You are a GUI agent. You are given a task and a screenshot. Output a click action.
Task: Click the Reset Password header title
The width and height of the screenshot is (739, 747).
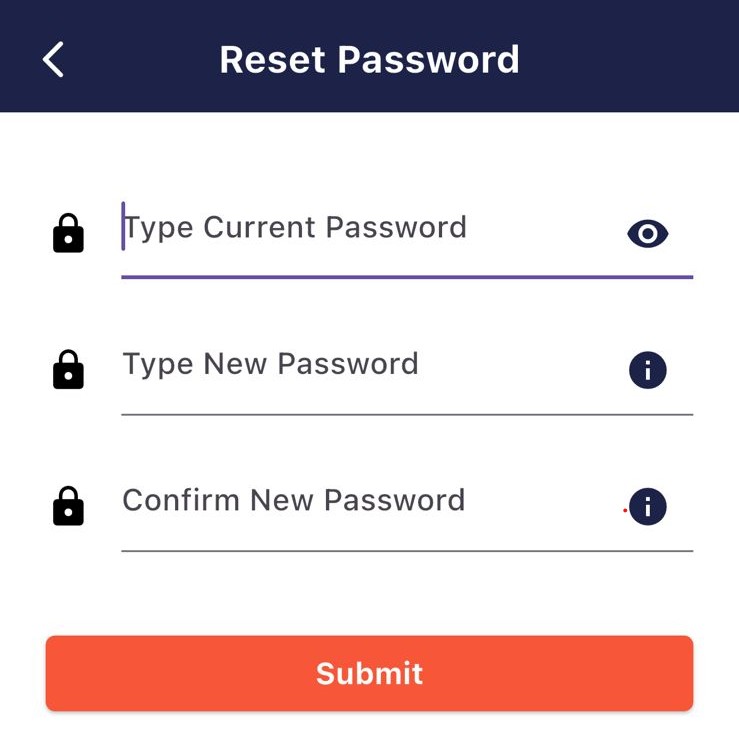pyautogui.click(x=369, y=59)
